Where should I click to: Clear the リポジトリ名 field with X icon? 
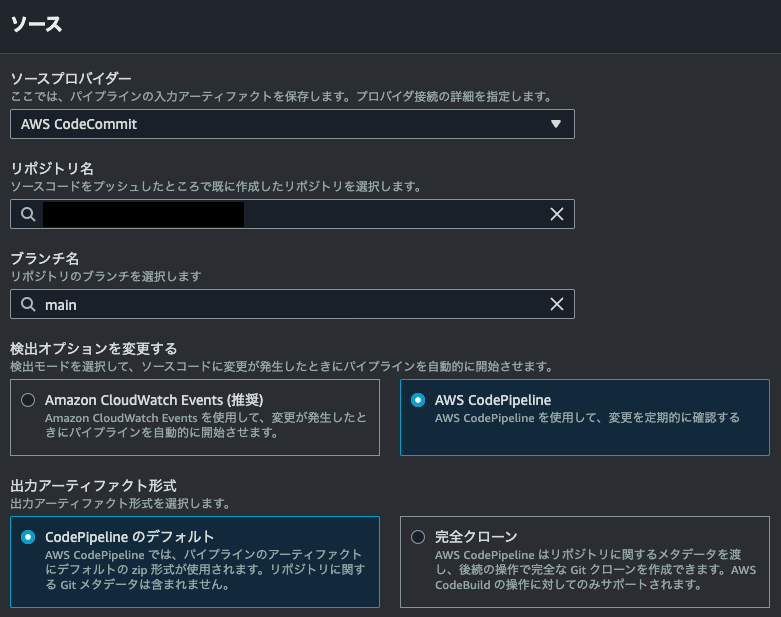point(556,214)
